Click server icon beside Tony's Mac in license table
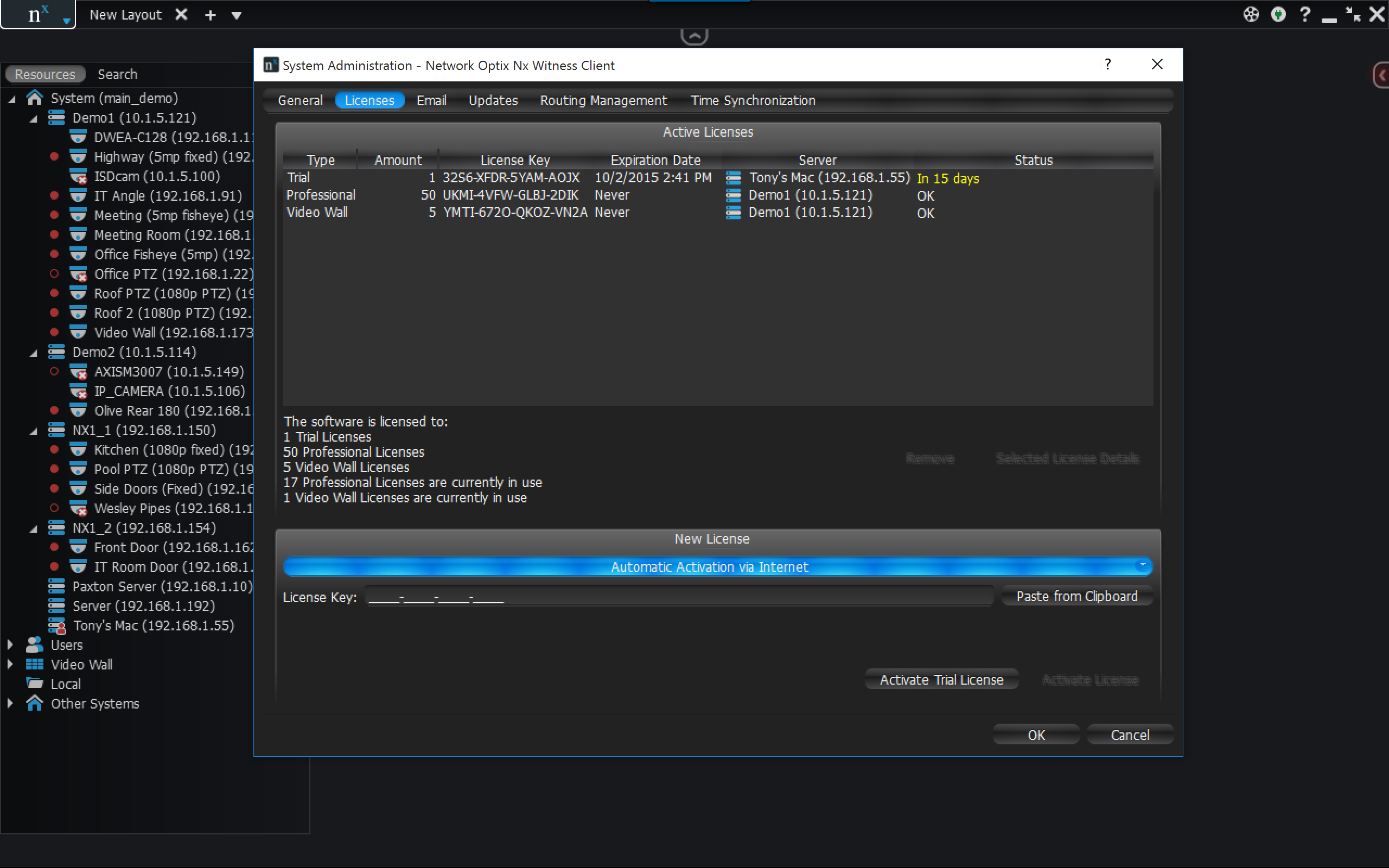Viewport: 1389px width, 868px height. point(733,178)
